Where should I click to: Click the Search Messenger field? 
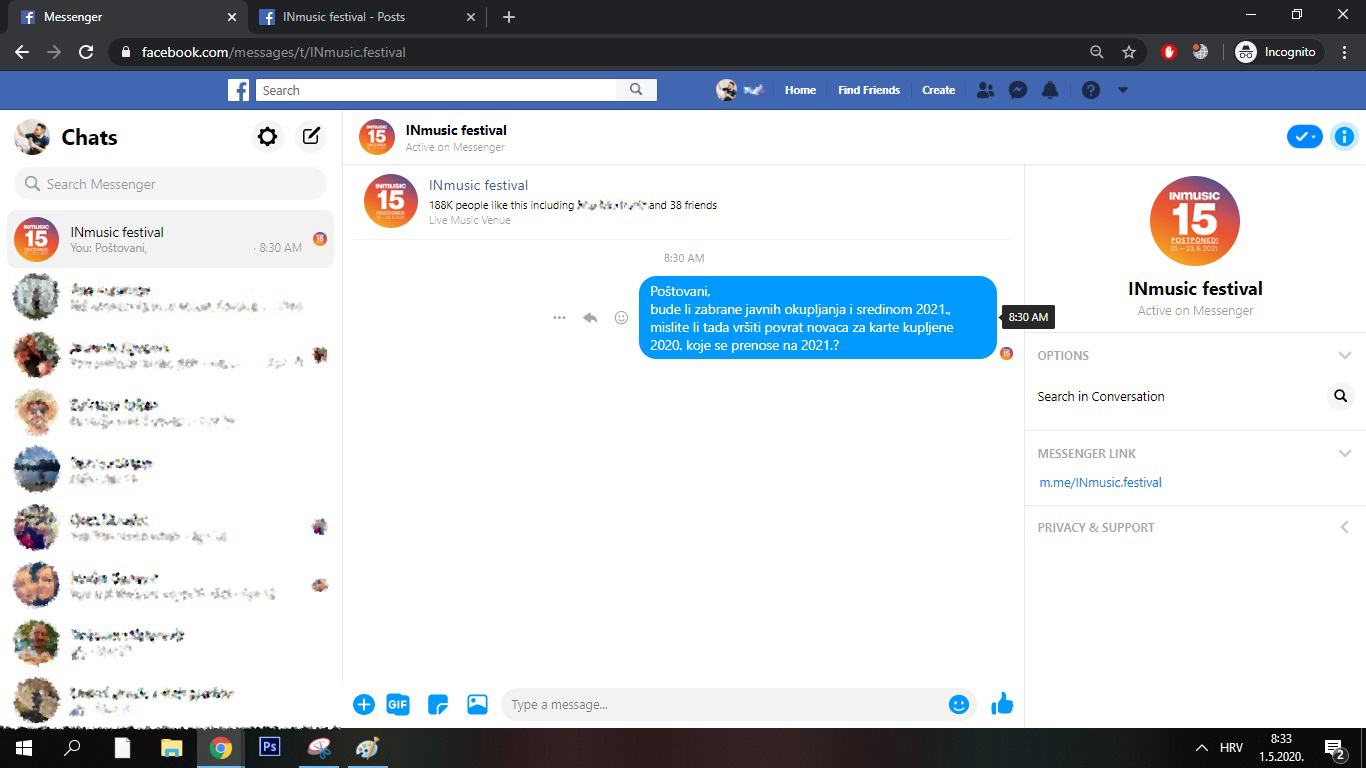[170, 184]
